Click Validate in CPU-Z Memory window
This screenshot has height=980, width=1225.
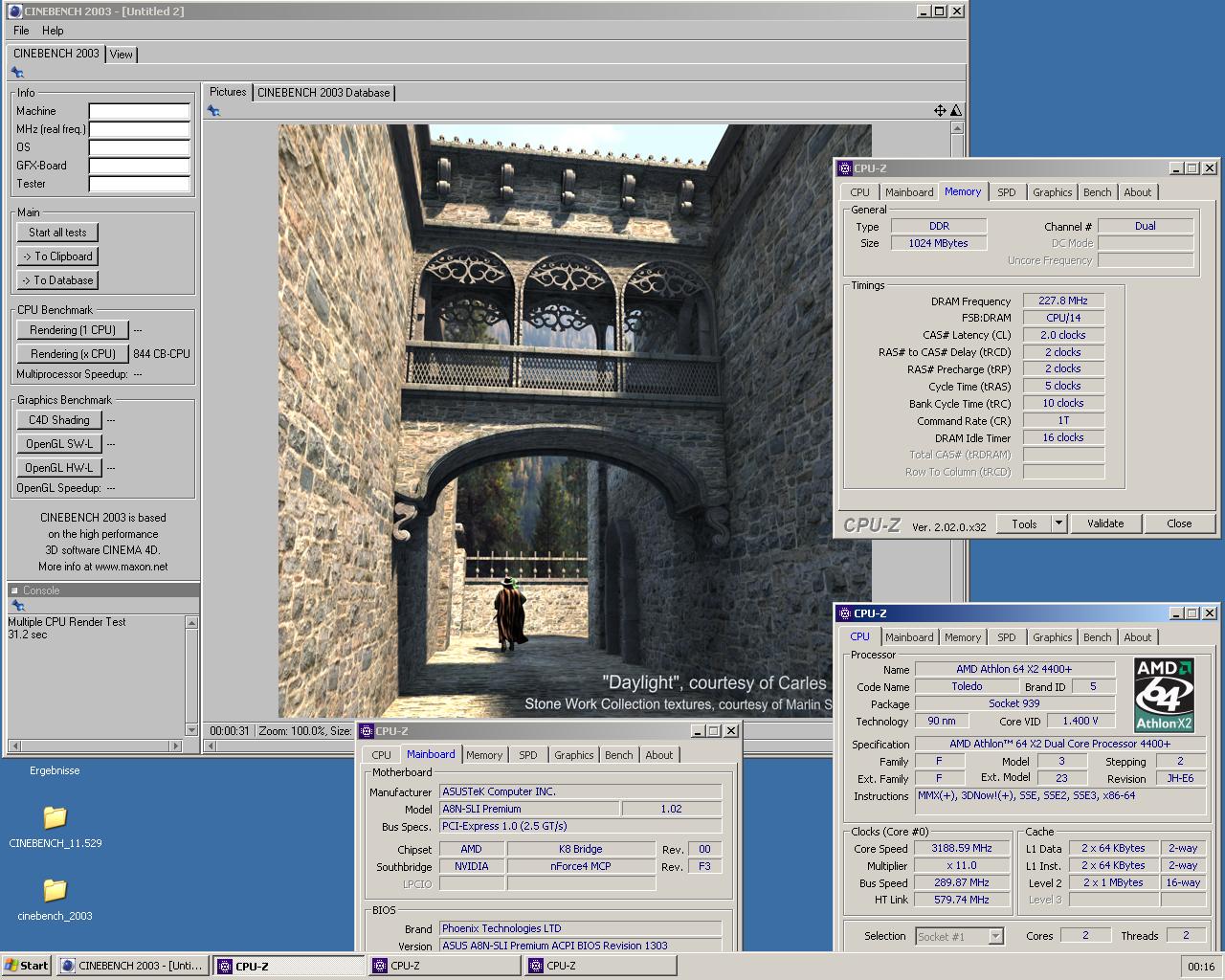[1105, 523]
